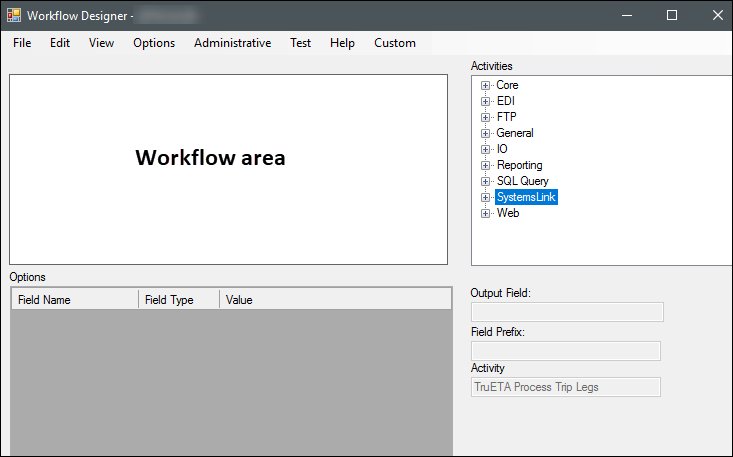Open the Options menu
The width and height of the screenshot is (733, 457).
pyautogui.click(x=154, y=43)
